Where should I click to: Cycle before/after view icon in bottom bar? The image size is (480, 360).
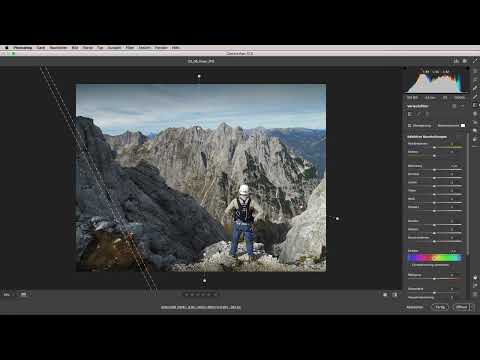coord(385,295)
